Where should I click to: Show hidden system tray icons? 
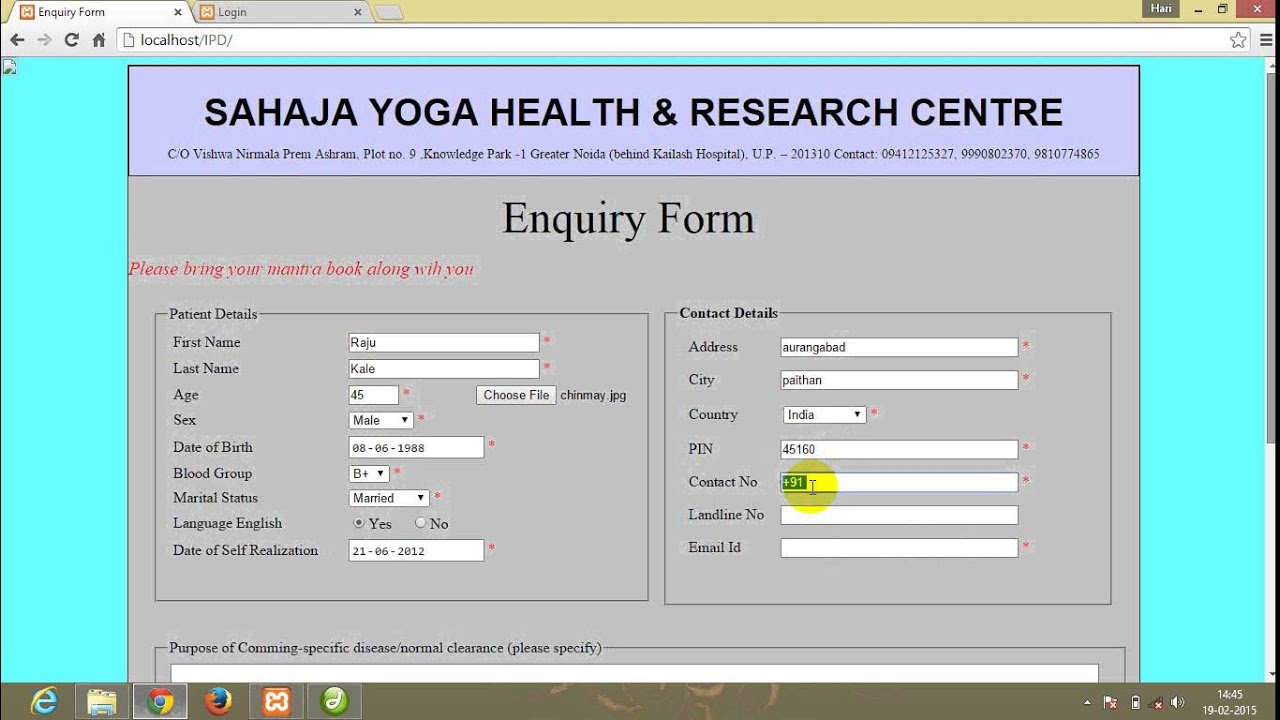tap(1087, 702)
